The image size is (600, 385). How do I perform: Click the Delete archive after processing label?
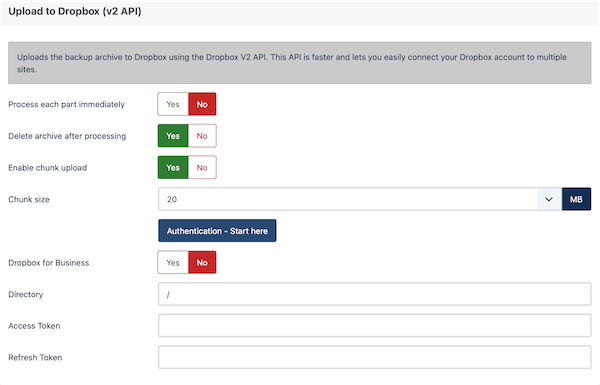[67, 136]
